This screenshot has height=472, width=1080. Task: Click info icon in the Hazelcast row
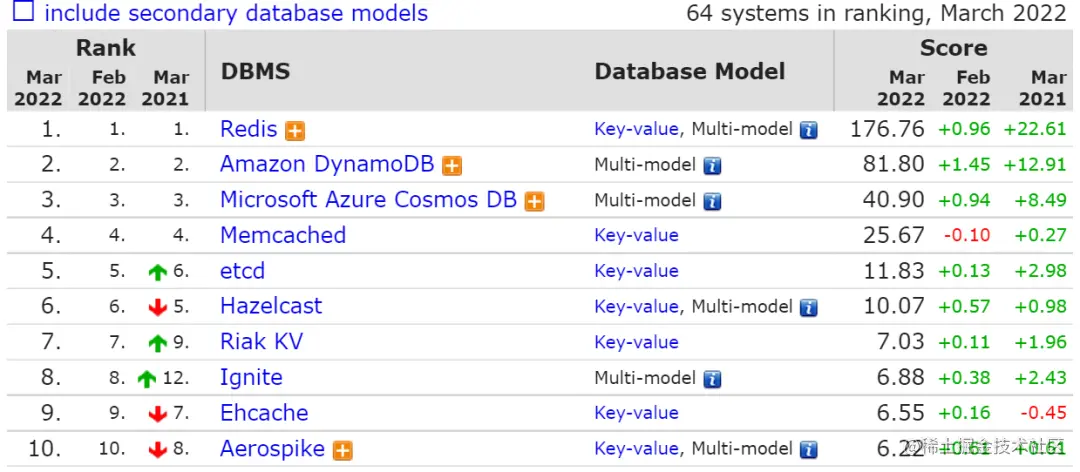click(808, 308)
